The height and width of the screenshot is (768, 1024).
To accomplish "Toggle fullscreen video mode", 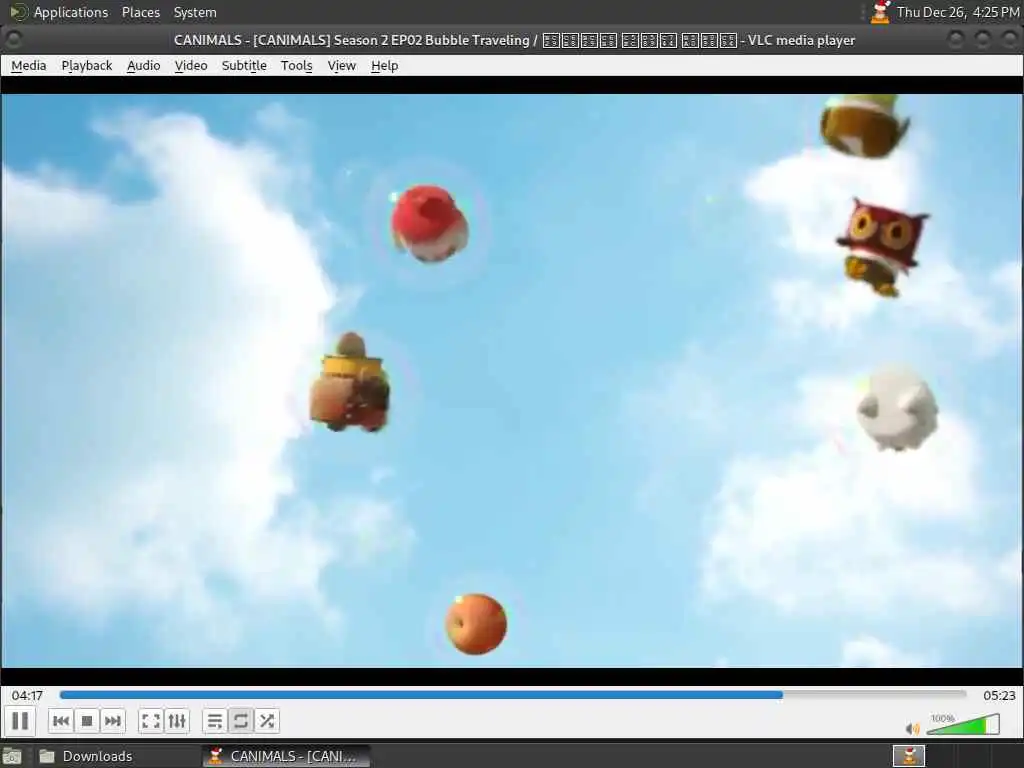I will point(151,721).
